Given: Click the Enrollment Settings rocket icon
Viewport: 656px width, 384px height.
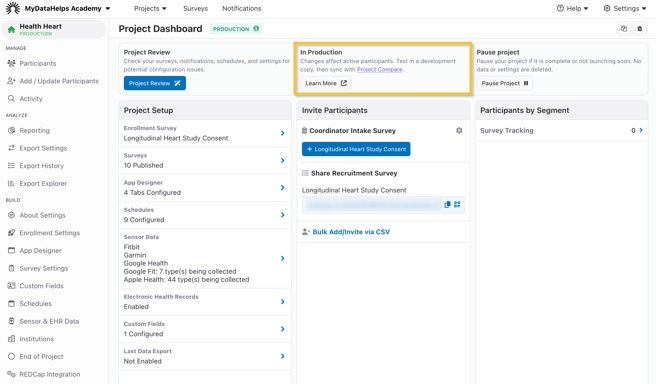Looking at the screenshot, I should tap(11, 232).
